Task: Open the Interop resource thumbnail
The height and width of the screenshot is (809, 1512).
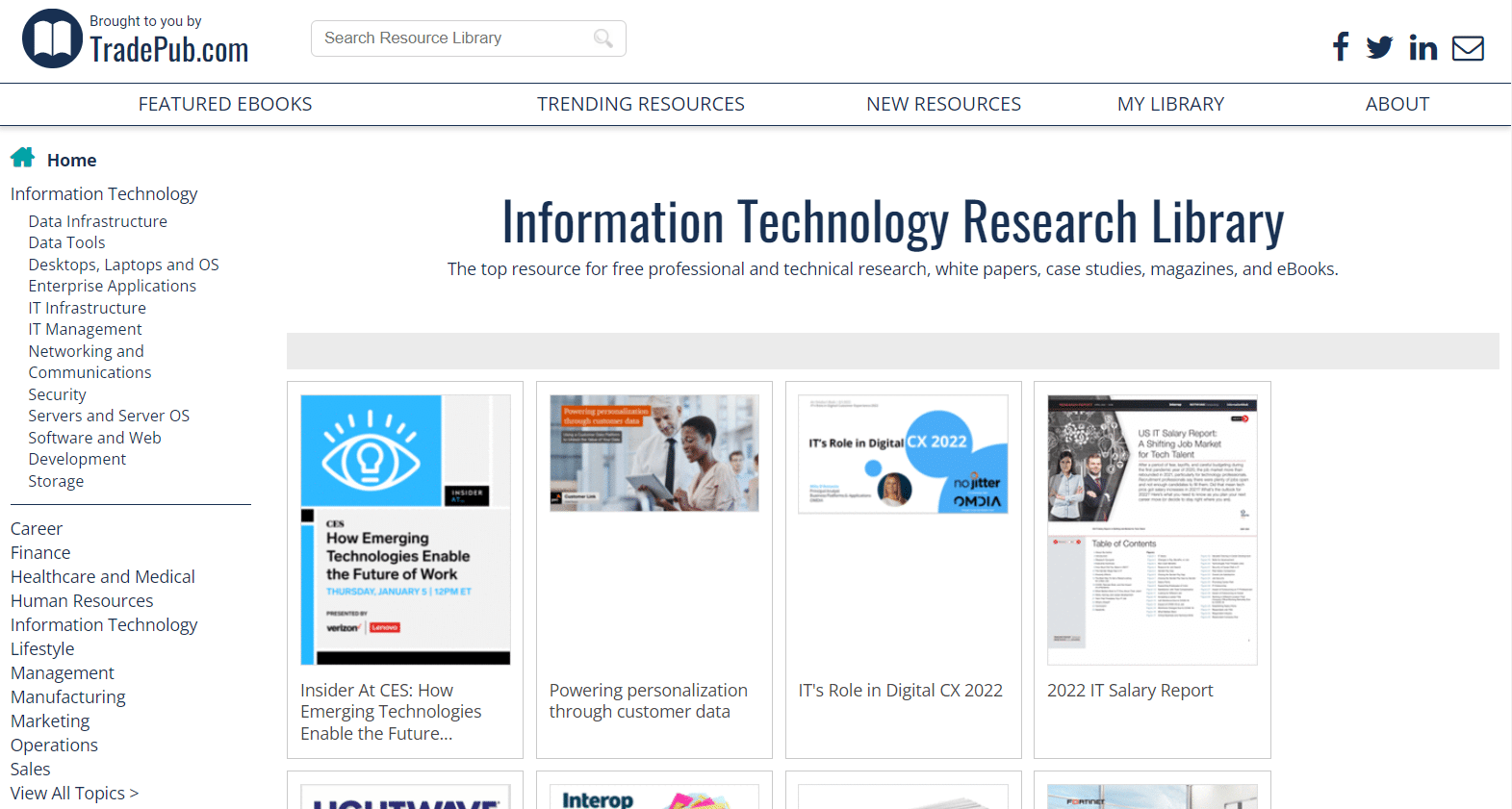Action: coord(654,796)
